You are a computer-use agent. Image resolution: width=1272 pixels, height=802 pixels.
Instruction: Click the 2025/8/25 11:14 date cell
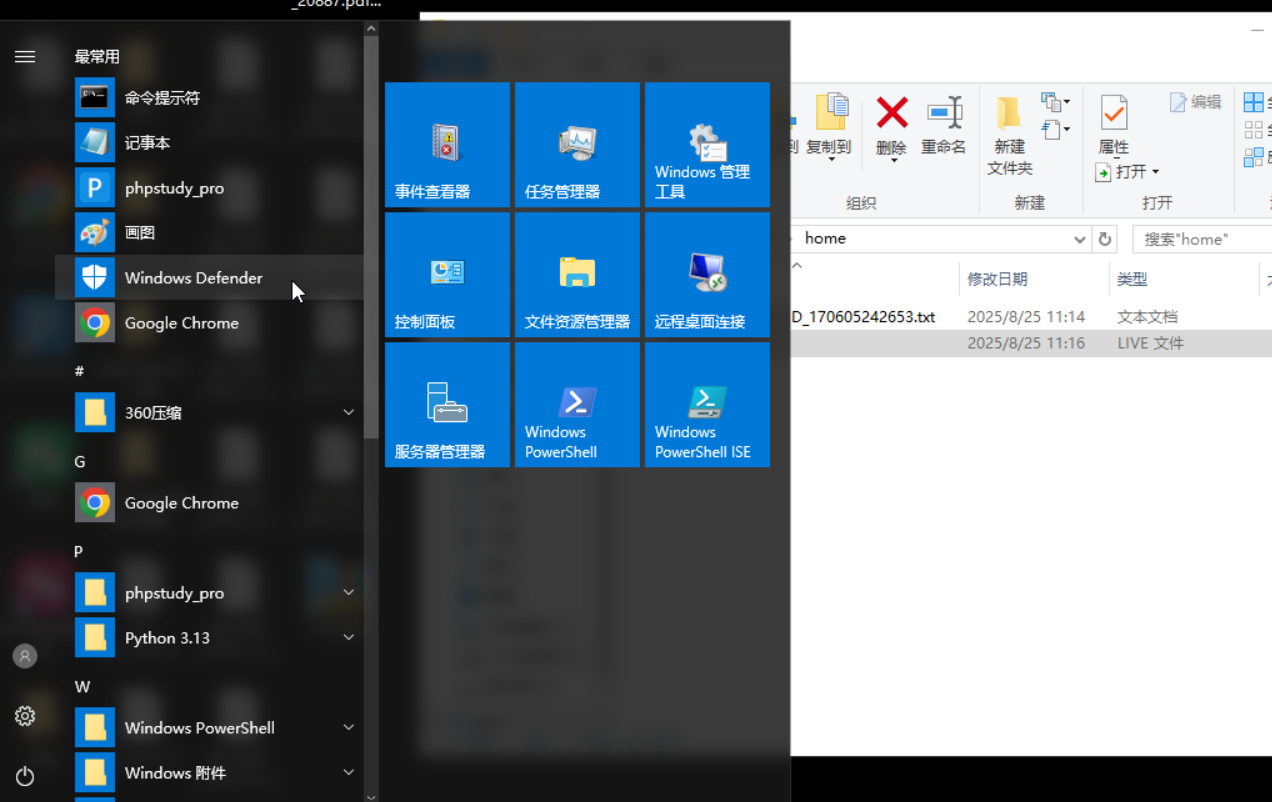(x=1026, y=317)
